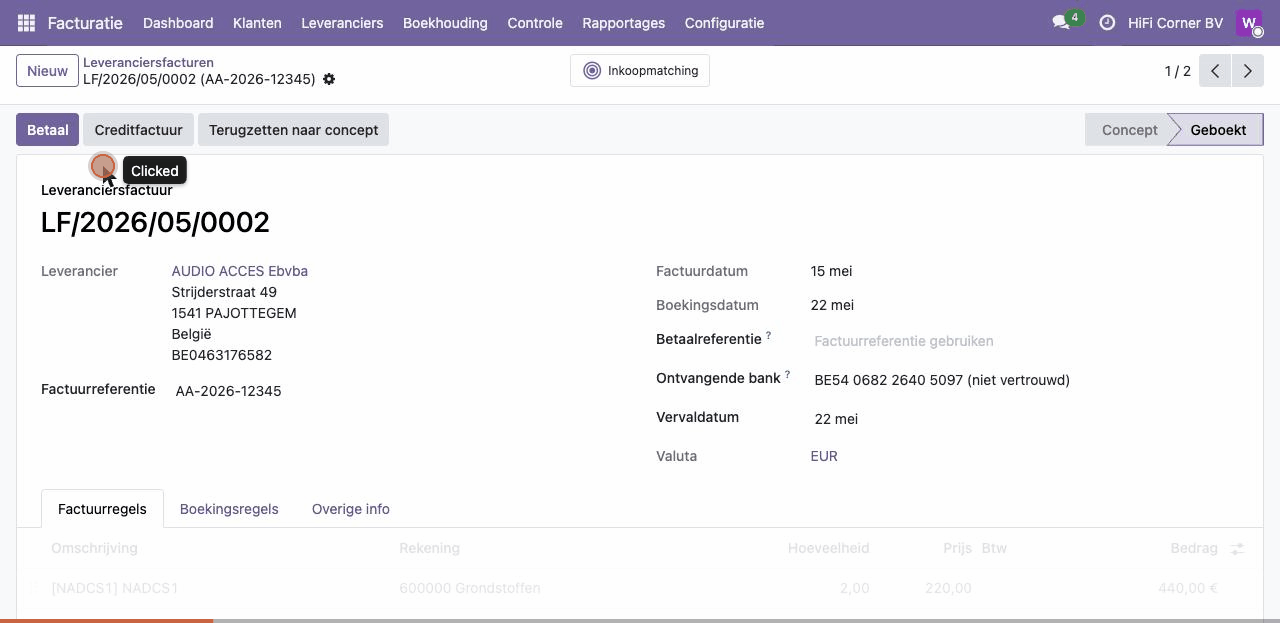
Task: Click the Nieuw button
Action: click(47, 71)
